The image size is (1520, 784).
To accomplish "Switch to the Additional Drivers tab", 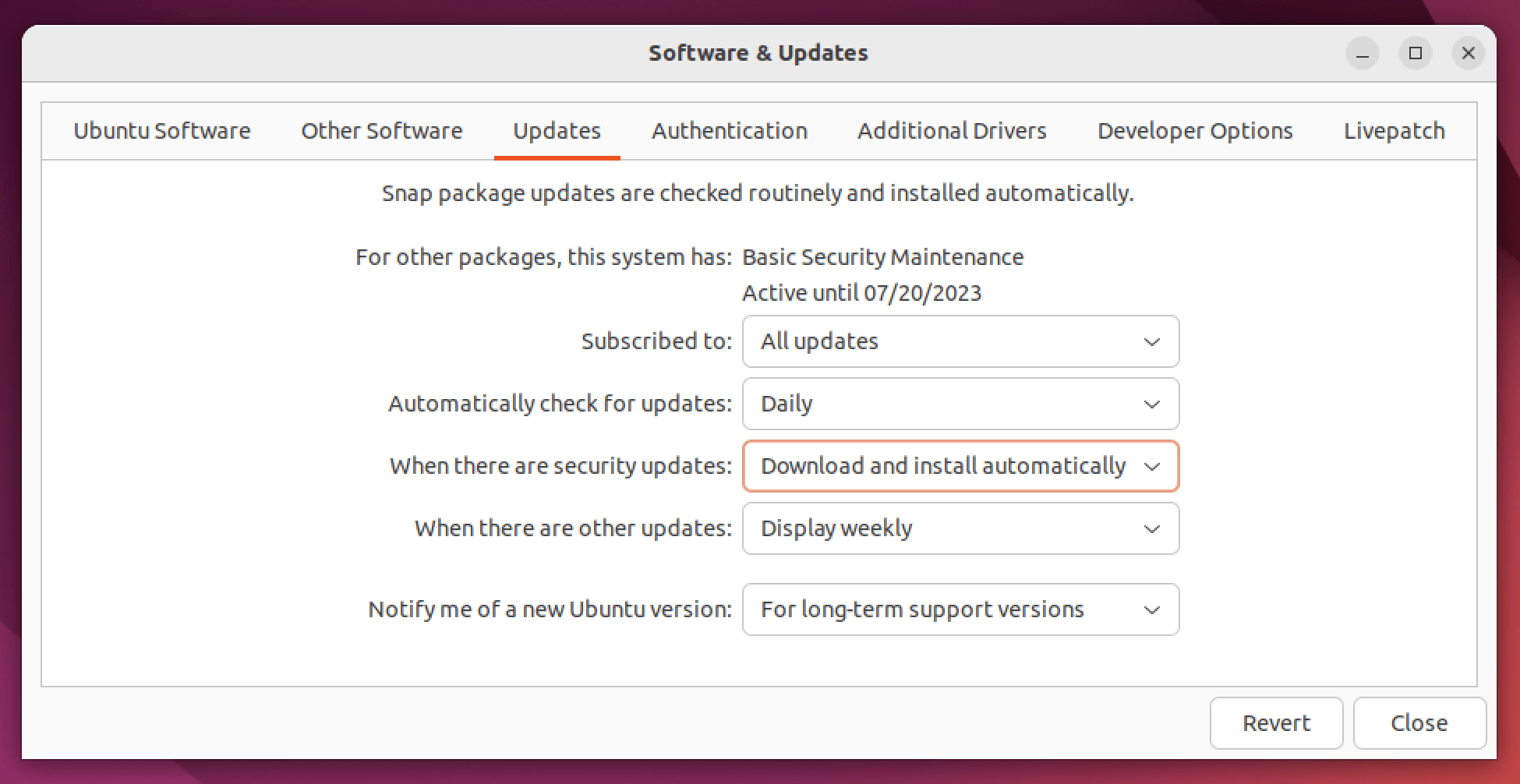I will point(952,131).
